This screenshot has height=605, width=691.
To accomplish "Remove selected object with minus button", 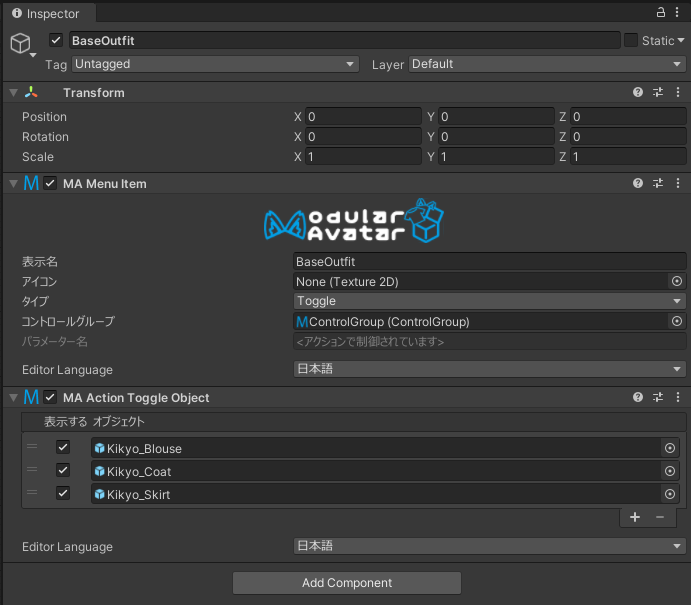I will point(660,517).
